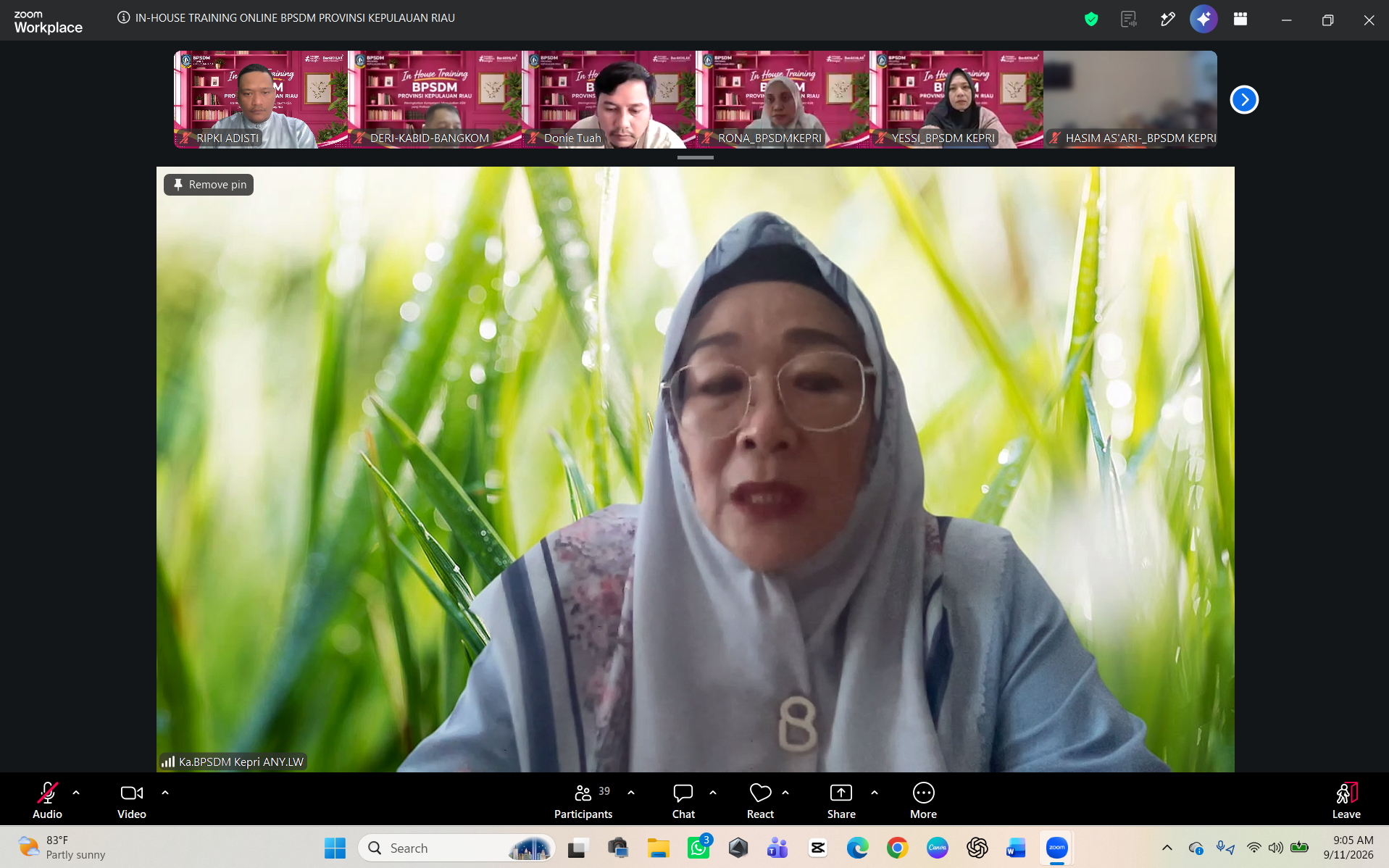Screen dimensions: 1389x868
Task: Toggle camera with the Video button
Action: [132, 800]
